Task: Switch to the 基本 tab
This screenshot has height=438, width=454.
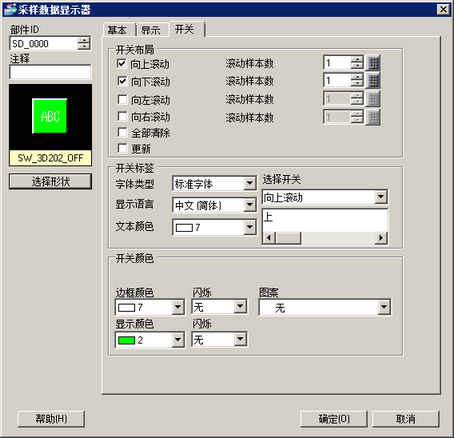Action: (117, 30)
